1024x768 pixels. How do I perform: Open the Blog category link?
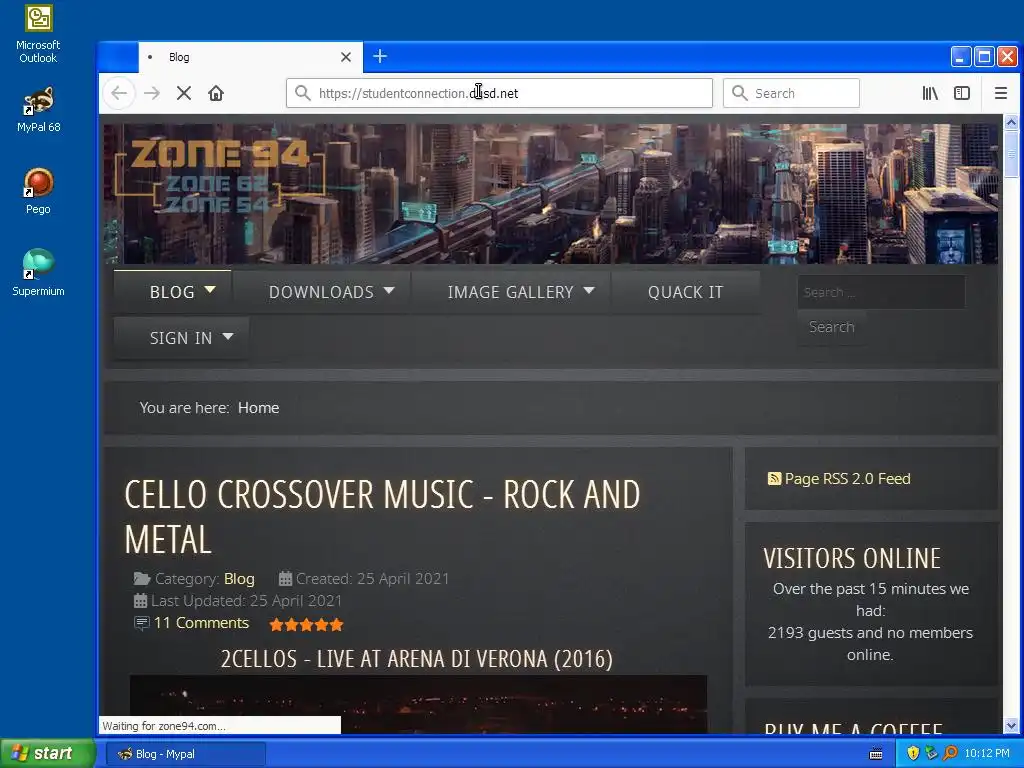[239, 579]
